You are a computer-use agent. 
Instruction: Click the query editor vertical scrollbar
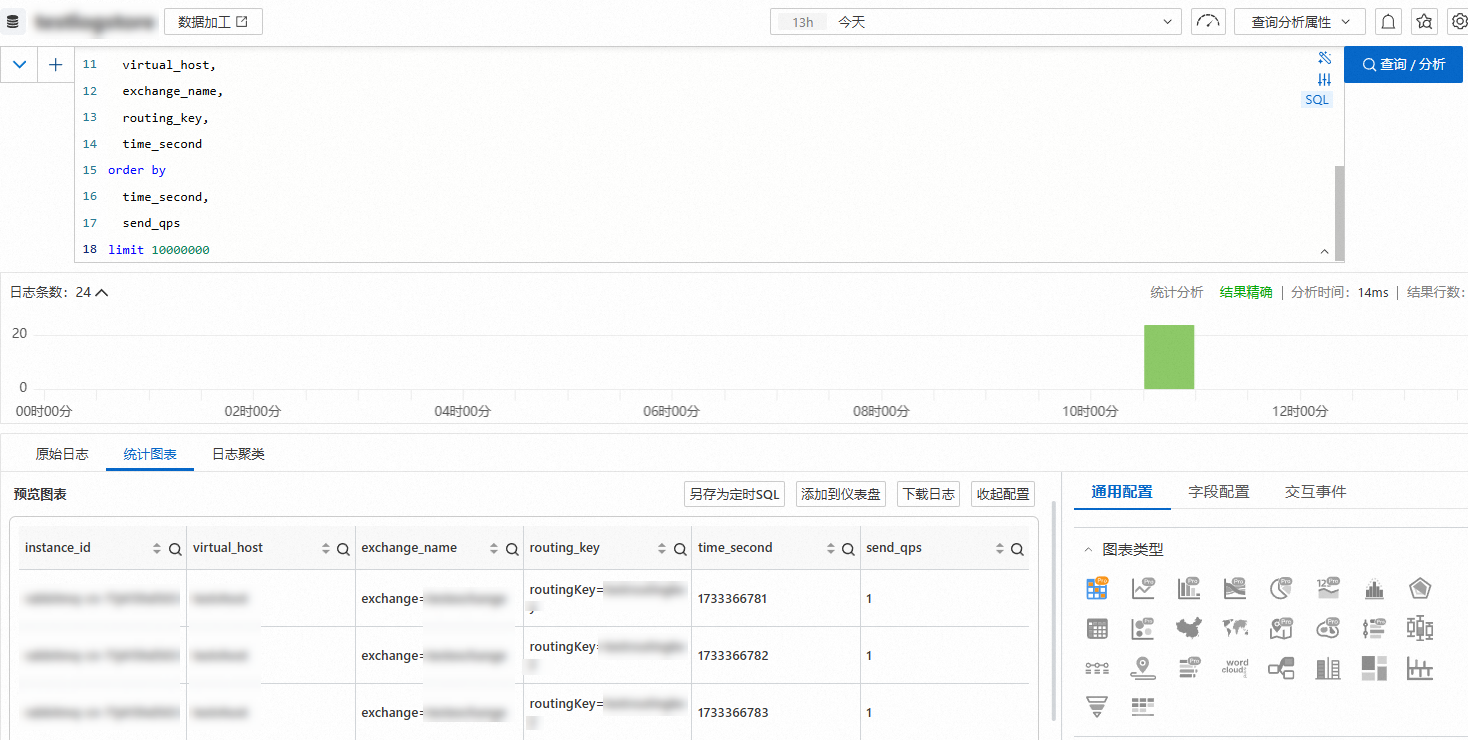point(1340,212)
